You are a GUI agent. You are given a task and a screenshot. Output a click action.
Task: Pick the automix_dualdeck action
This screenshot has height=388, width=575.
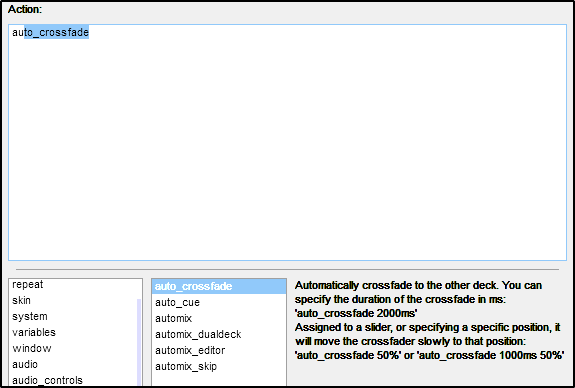(x=198, y=334)
